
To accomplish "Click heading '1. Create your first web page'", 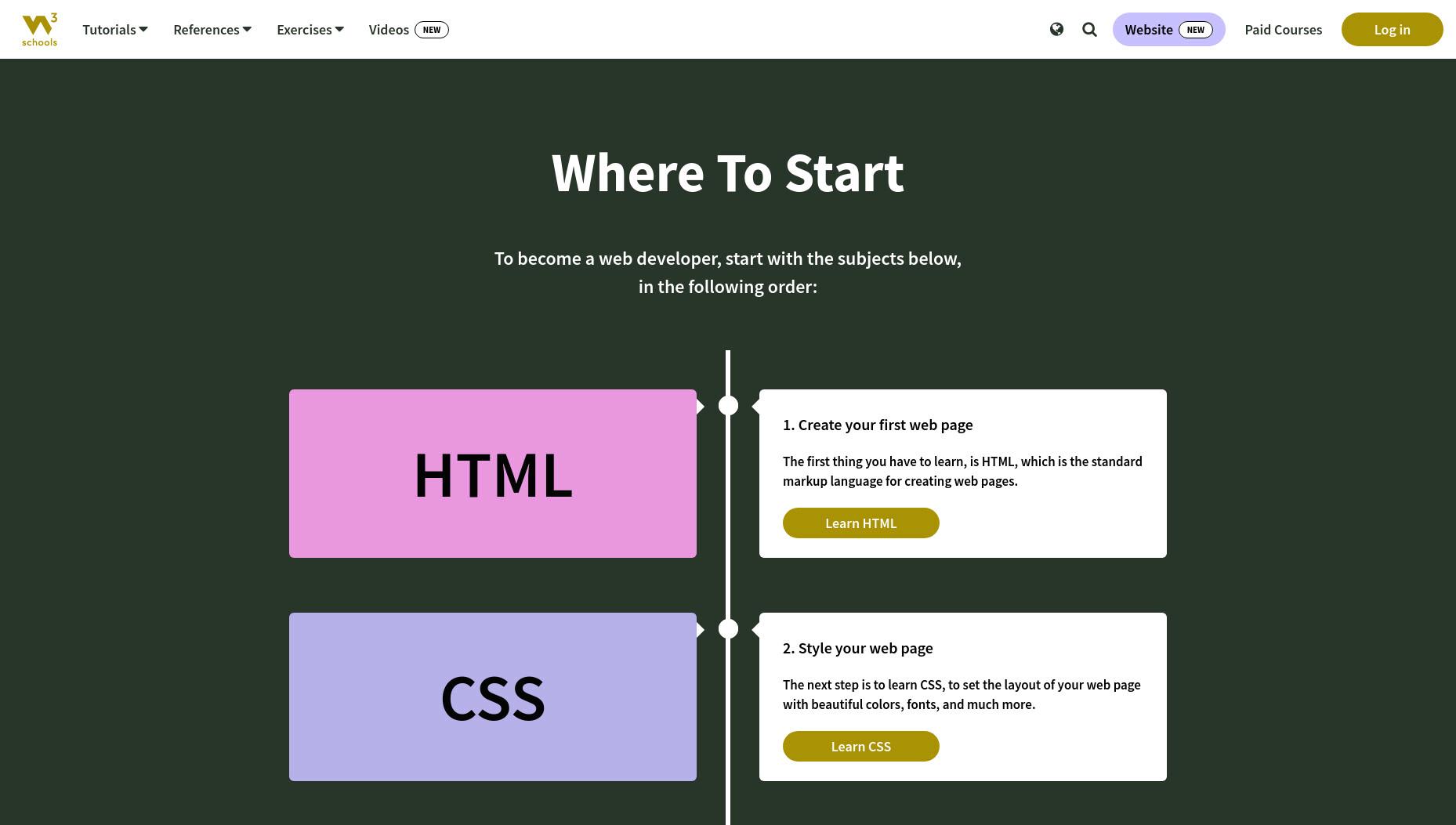I will pyautogui.click(x=878, y=425).
